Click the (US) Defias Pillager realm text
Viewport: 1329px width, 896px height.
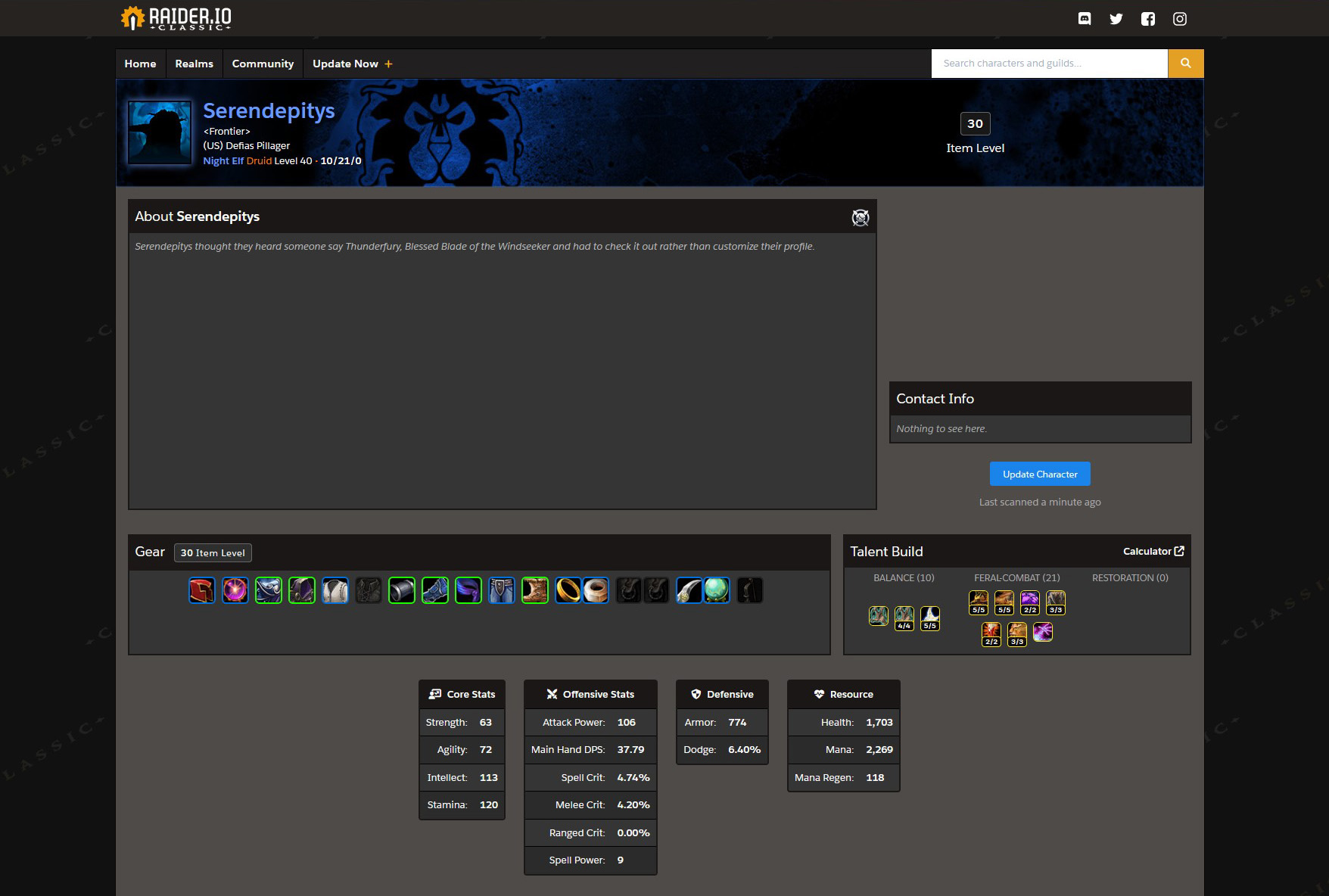click(x=246, y=145)
